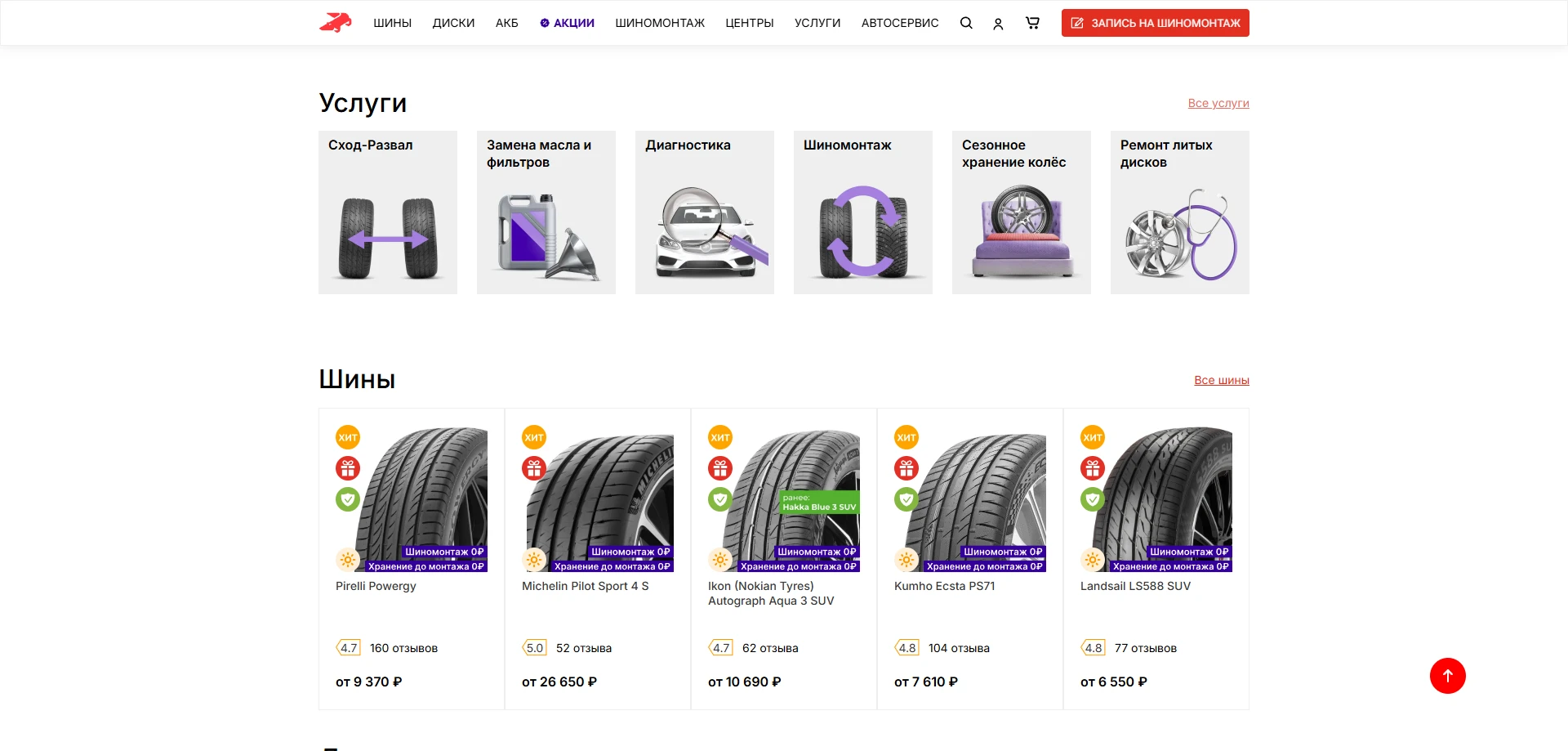This screenshot has width=1568, height=751.
Task: Click the green shield icon on Pirelli Powergy
Action: tap(348, 499)
